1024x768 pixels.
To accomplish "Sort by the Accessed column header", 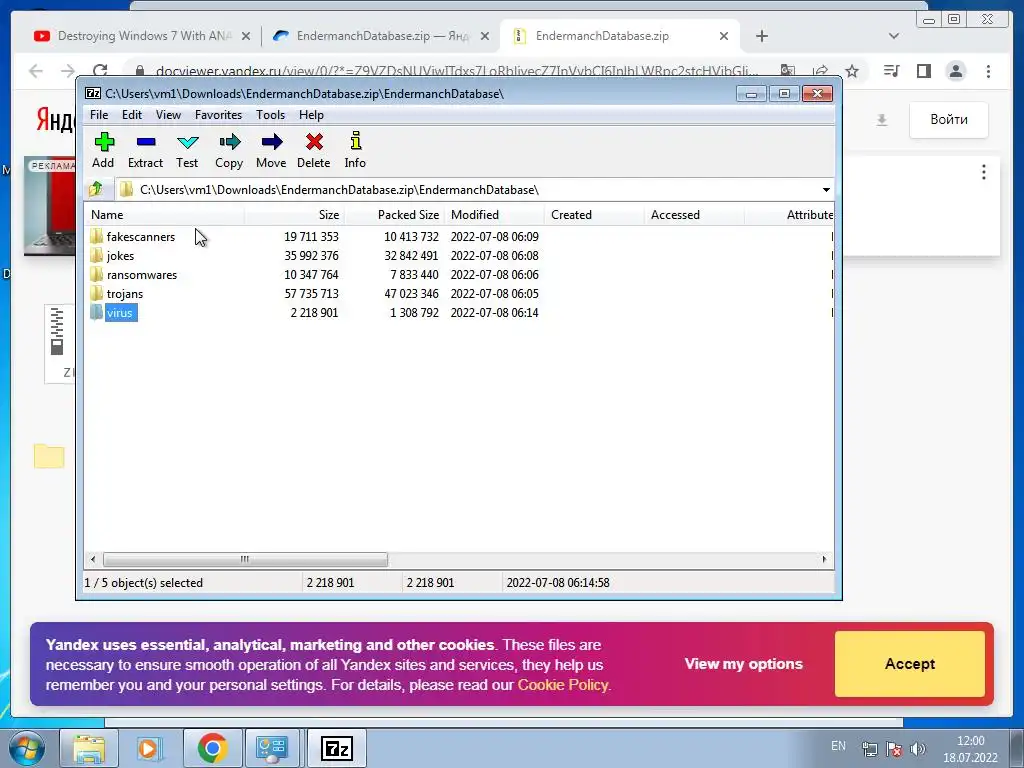I will pos(694,215).
